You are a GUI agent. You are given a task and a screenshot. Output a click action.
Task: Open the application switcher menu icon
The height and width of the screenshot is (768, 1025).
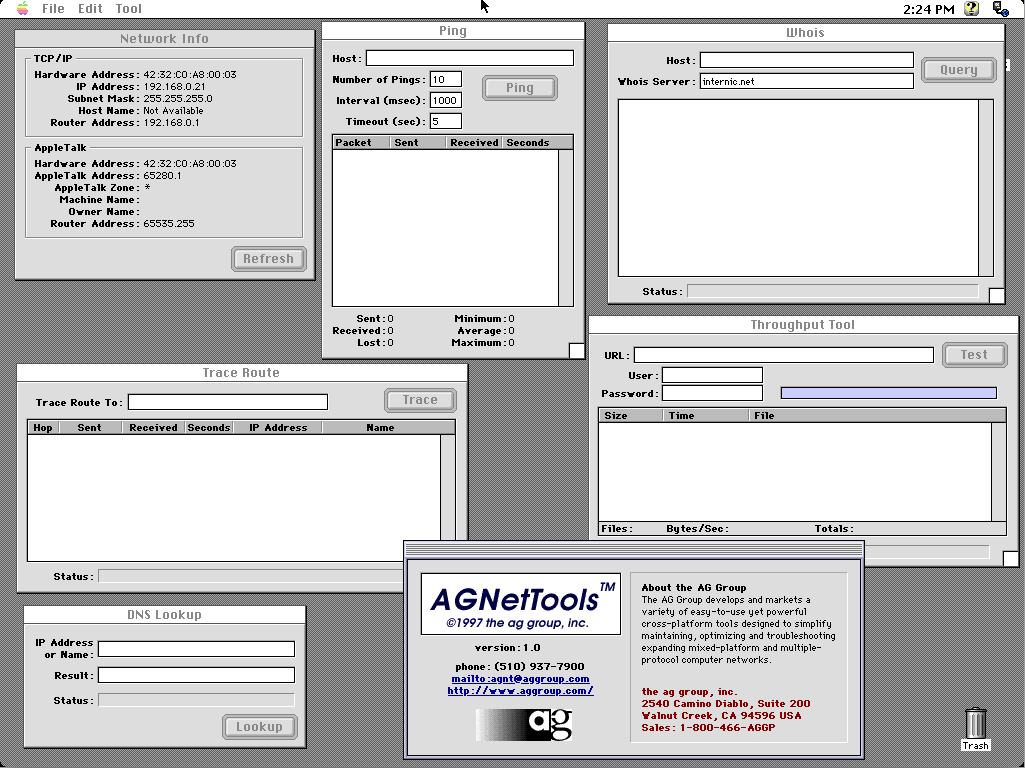click(1000, 8)
